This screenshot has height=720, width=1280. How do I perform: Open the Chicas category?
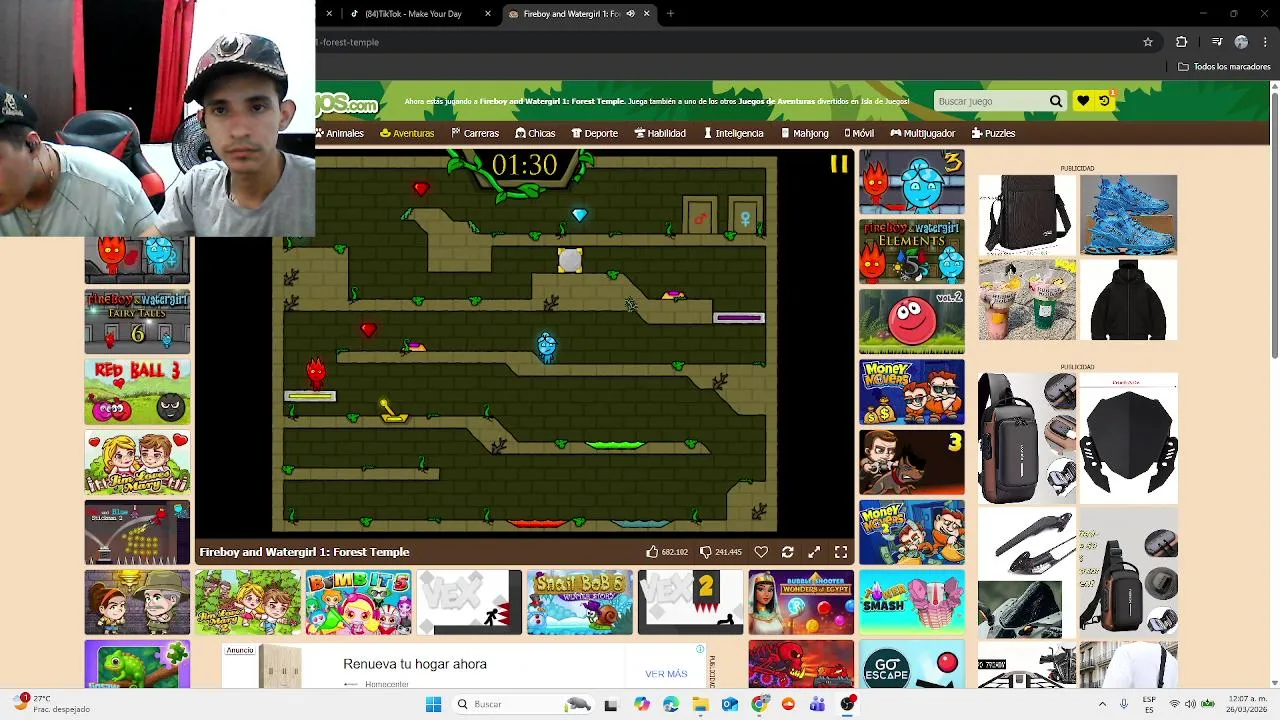[535, 133]
